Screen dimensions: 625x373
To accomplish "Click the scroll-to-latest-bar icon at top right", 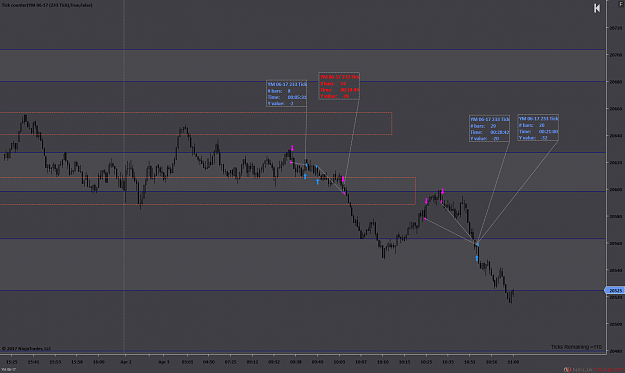I will (x=597, y=8).
